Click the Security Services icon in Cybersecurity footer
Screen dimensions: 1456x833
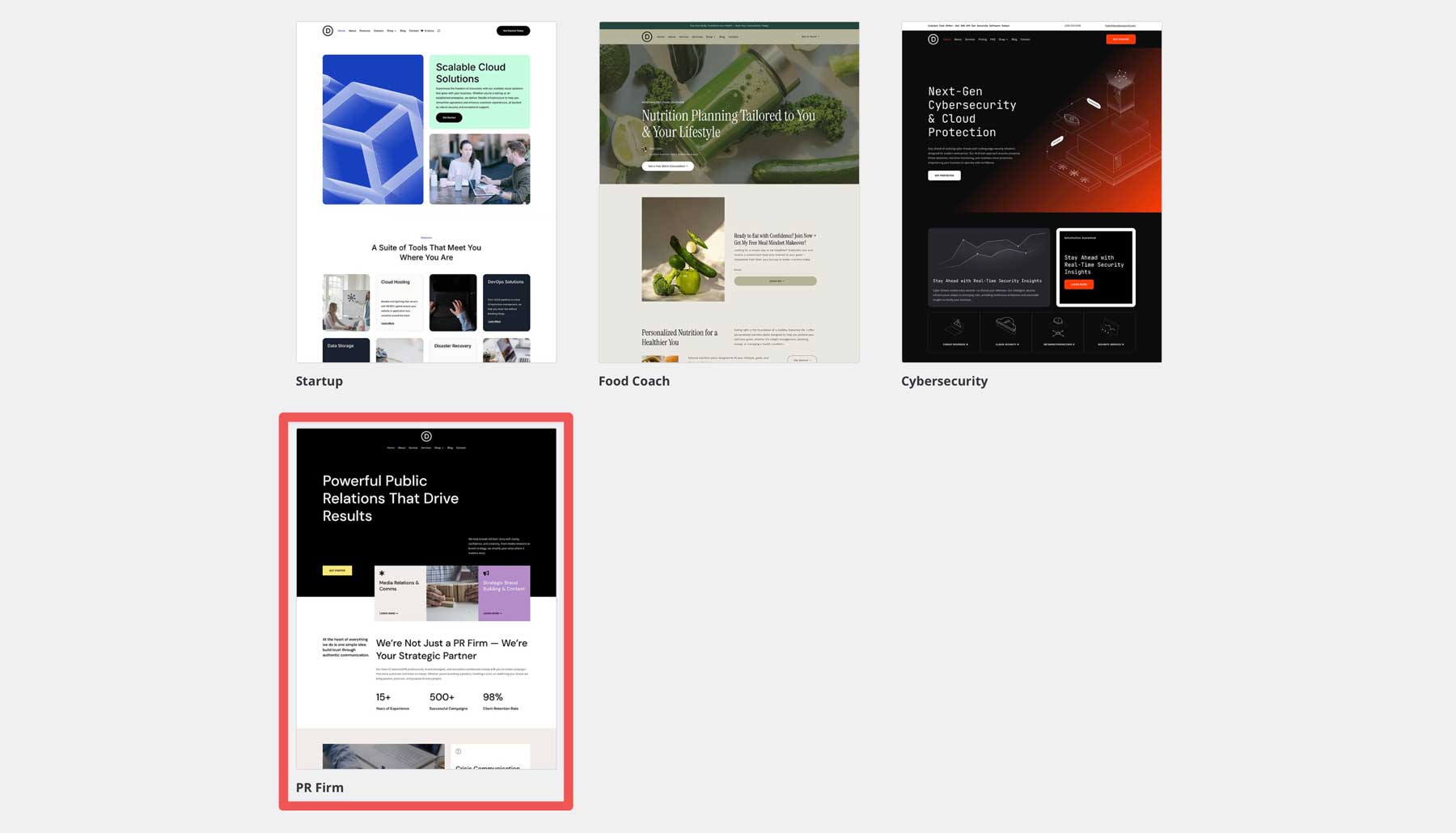[1108, 326]
